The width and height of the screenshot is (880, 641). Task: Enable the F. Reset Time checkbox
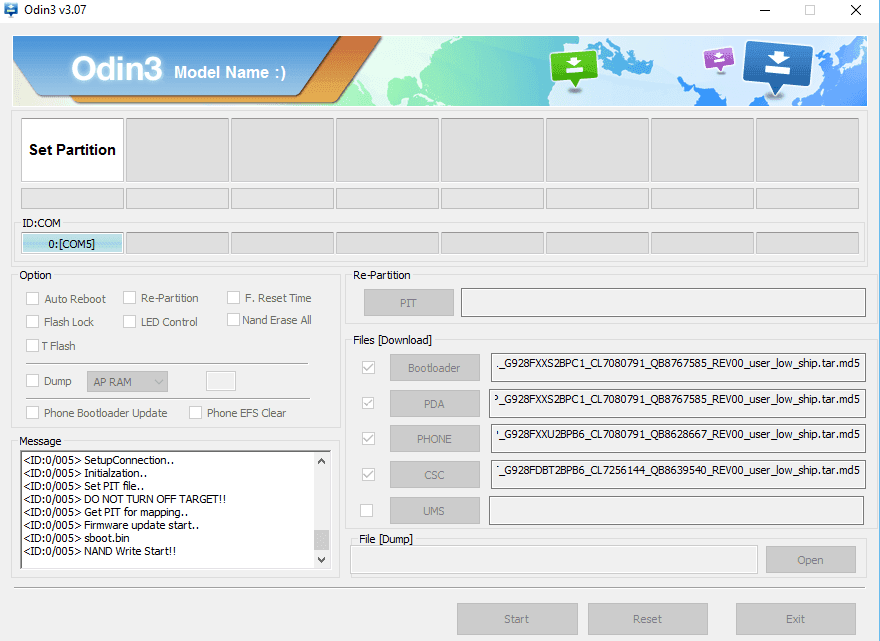[233, 297]
